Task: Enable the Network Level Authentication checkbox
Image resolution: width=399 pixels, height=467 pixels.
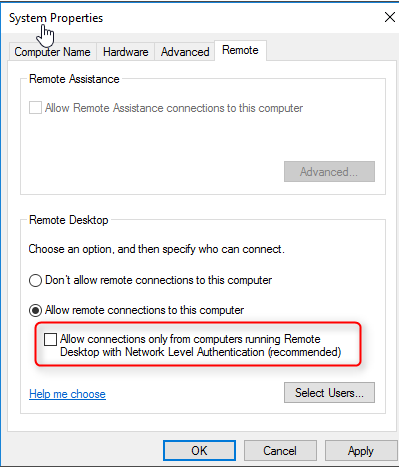Action: [50, 339]
